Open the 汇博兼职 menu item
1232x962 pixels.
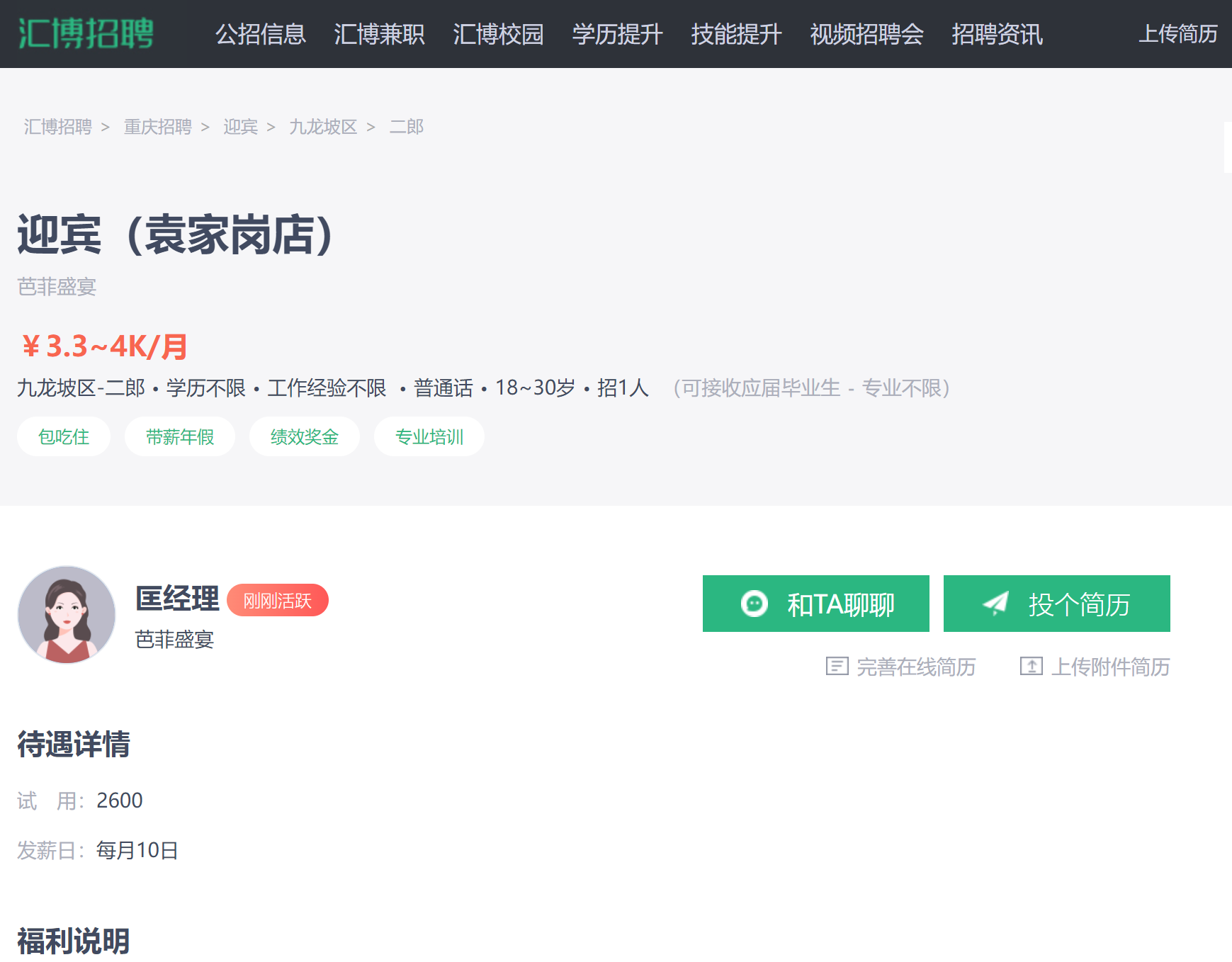tap(380, 34)
